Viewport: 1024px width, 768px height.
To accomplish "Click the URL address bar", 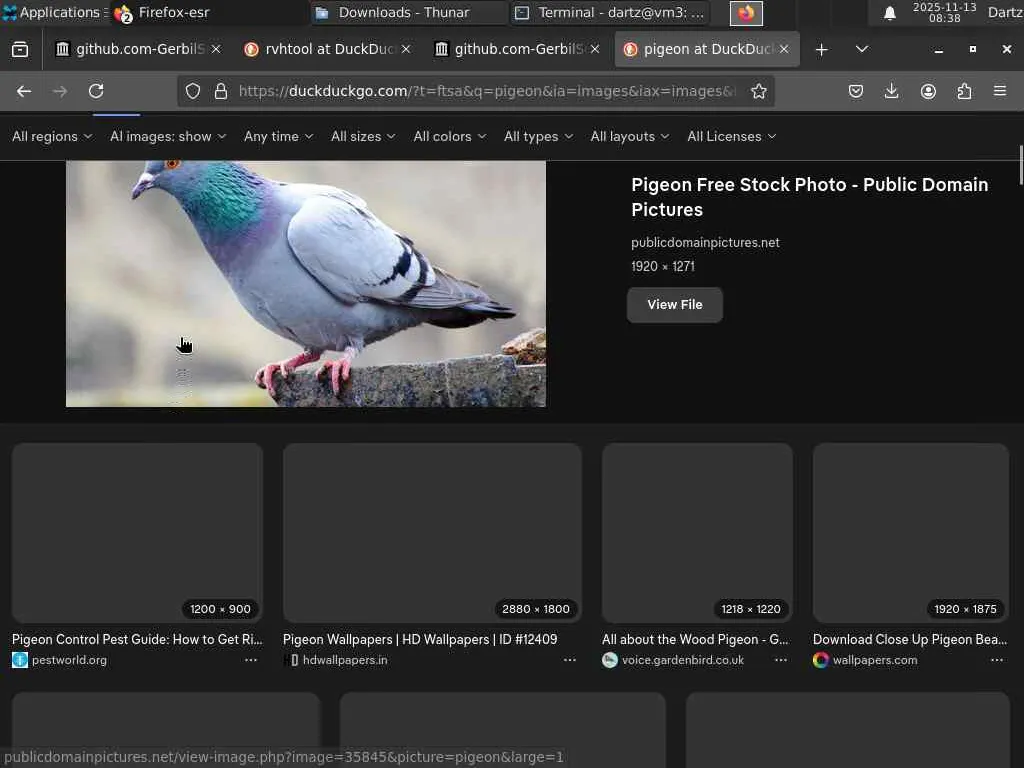I will point(487,91).
